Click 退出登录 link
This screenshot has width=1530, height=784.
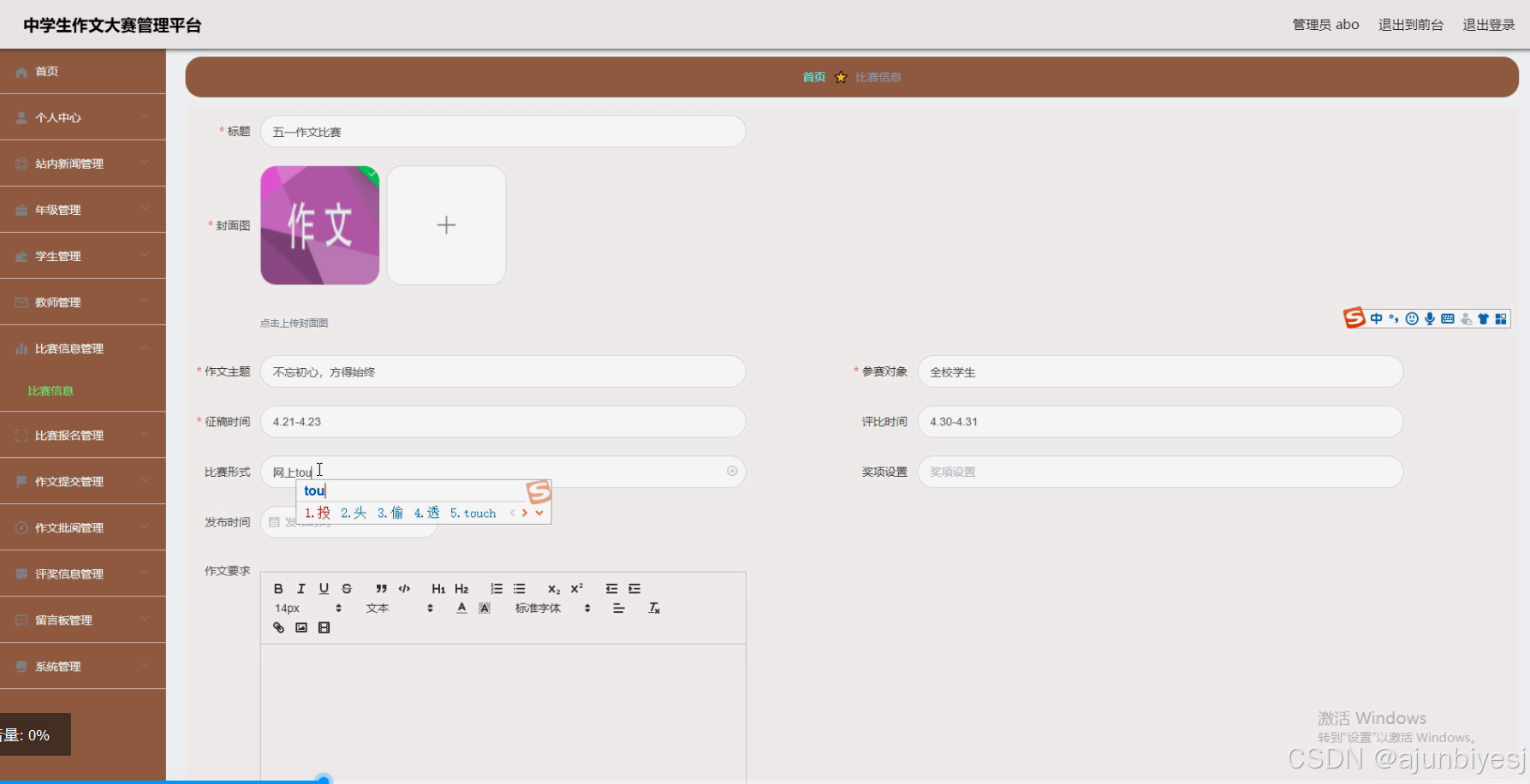pos(1489,25)
